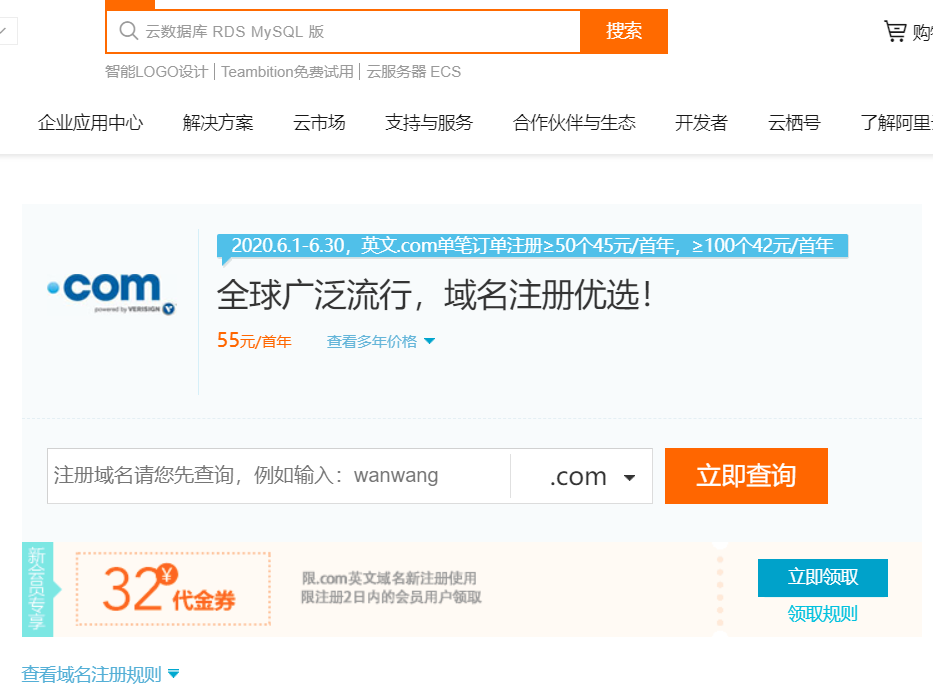Click the 新会员专享 tag
Screen dimensions: 933x692
37,589
